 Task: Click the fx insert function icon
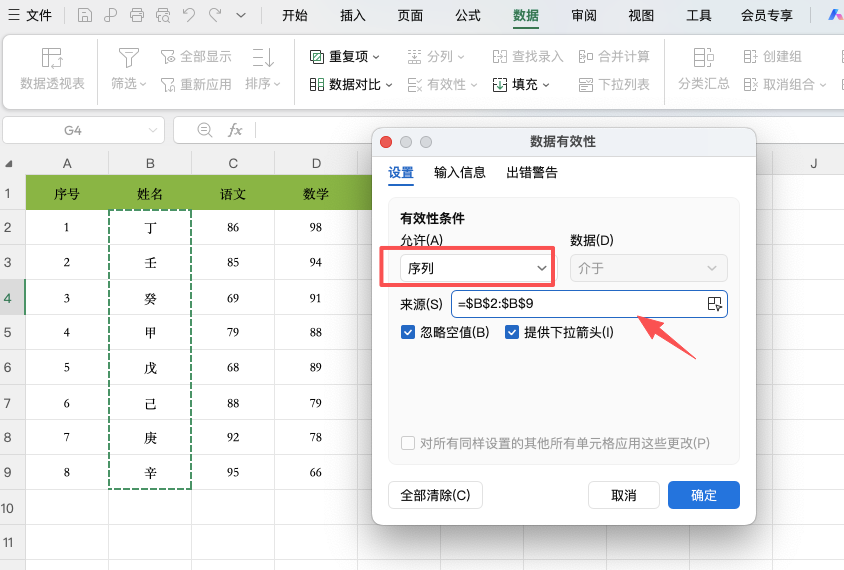click(x=235, y=130)
